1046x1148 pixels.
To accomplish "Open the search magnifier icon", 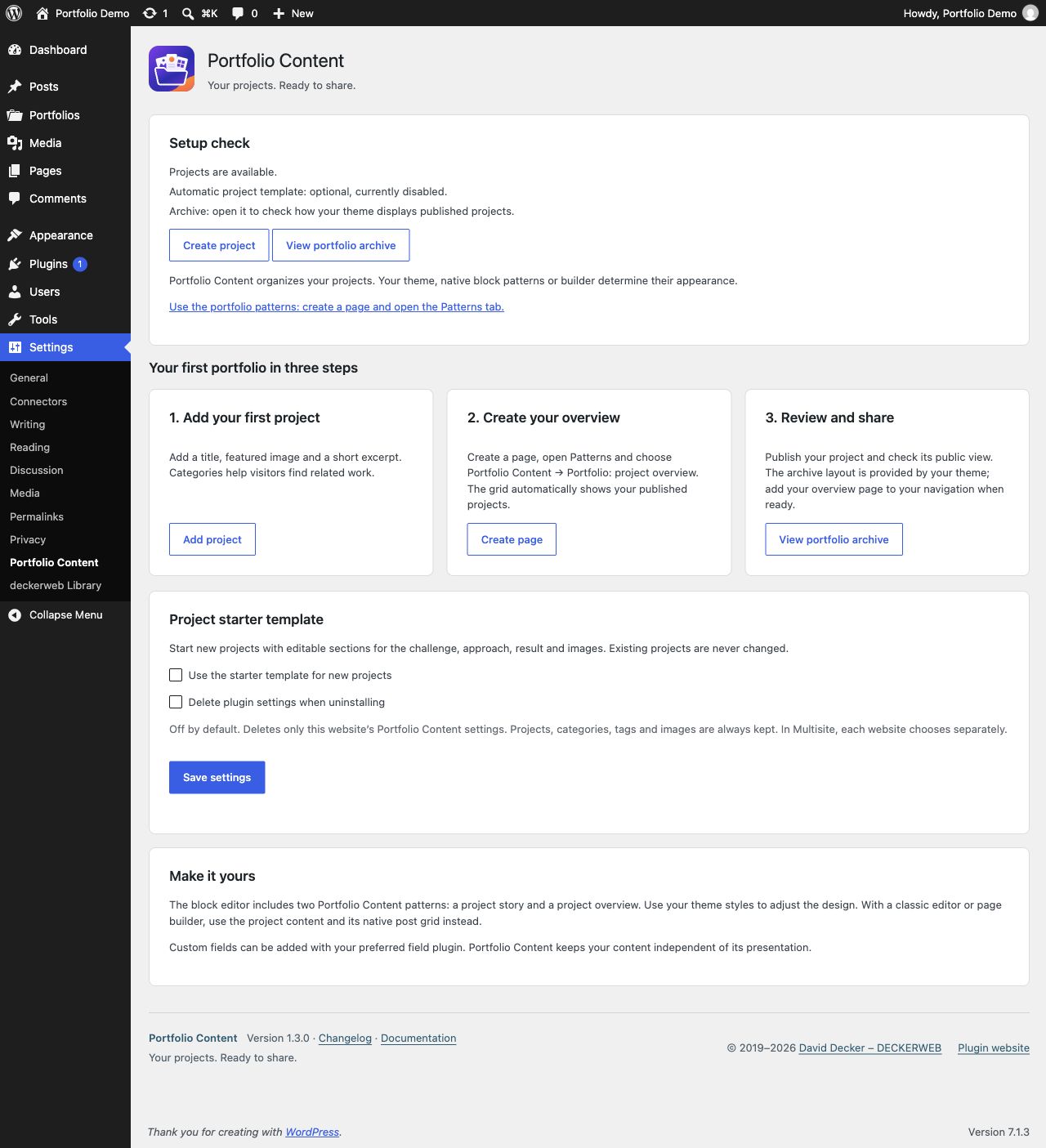I will point(188,13).
